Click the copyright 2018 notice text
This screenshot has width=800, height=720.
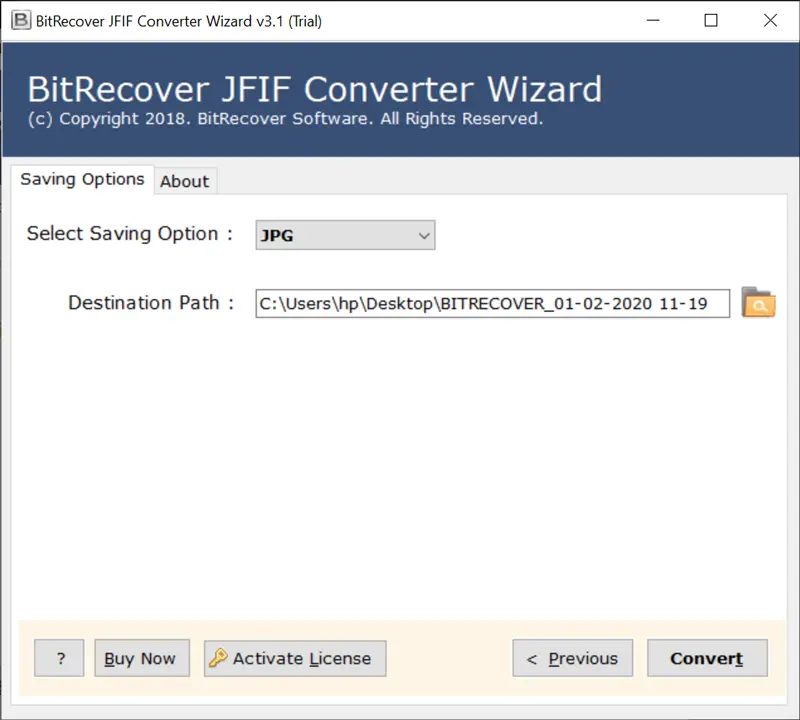click(285, 119)
